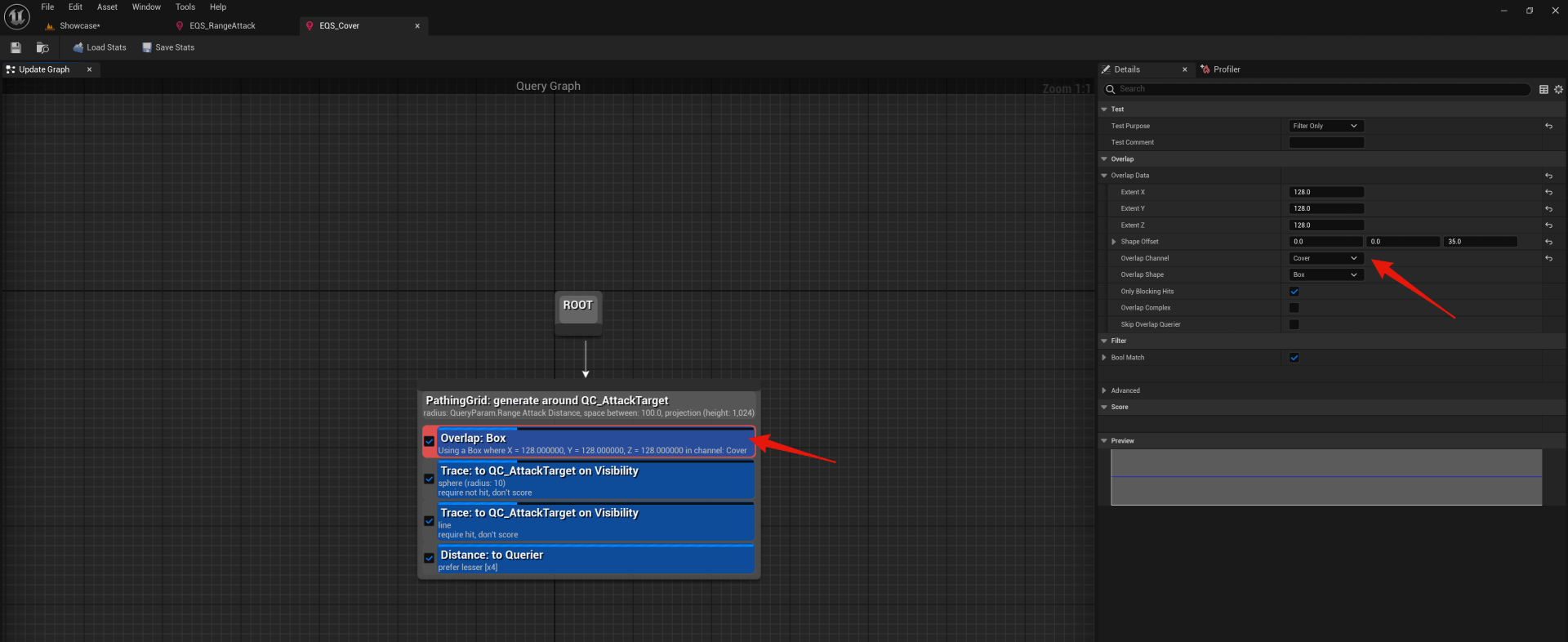Click the Unreal Engine logo icon

click(x=17, y=16)
